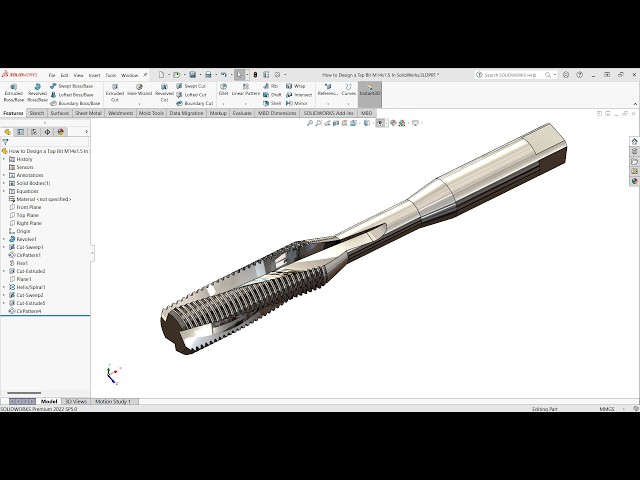640x480 pixels.
Task: Open the File menu
Action: point(52,76)
